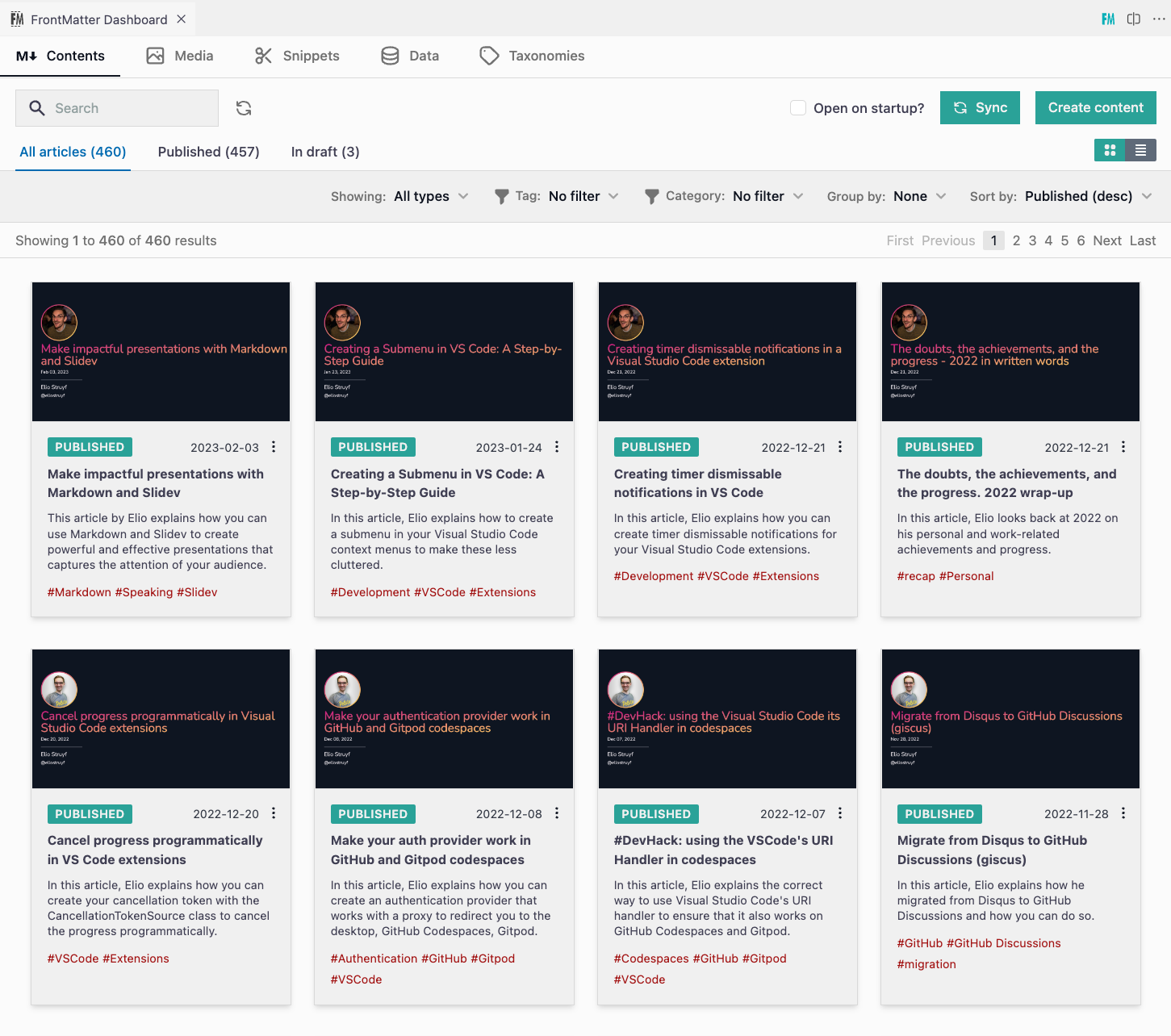Go to page 6 of results
The height and width of the screenshot is (1036, 1171).
pyautogui.click(x=1081, y=240)
